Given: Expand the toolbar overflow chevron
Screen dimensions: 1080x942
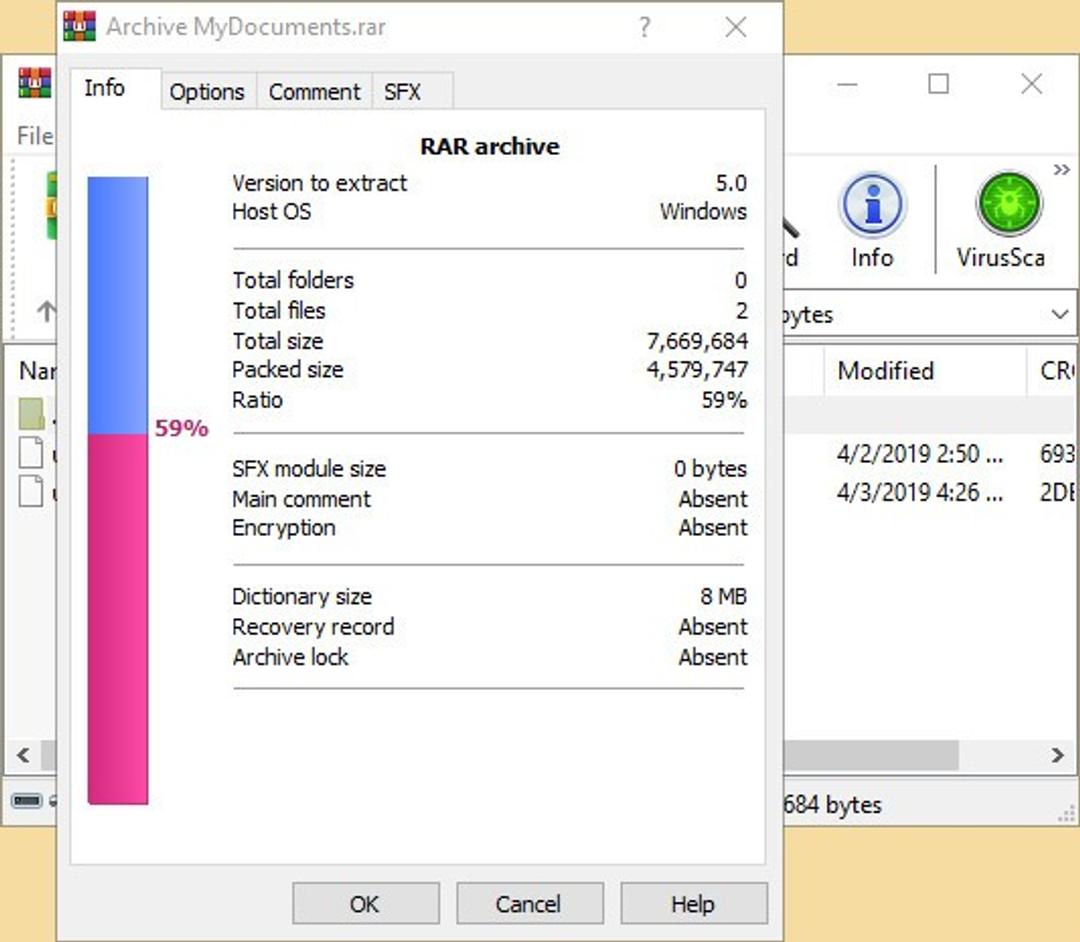Looking at the screenshot, I should [1063, 171].
